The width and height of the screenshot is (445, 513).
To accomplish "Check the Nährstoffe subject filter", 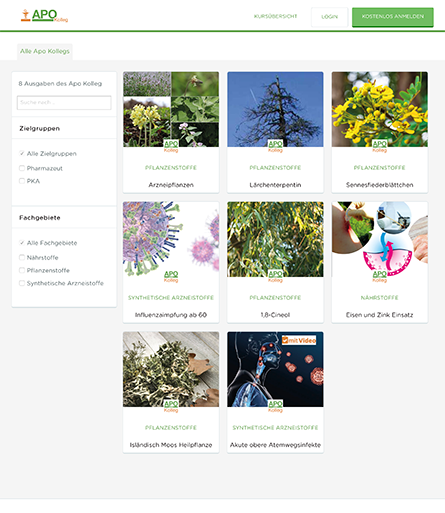I will [22, 257].
